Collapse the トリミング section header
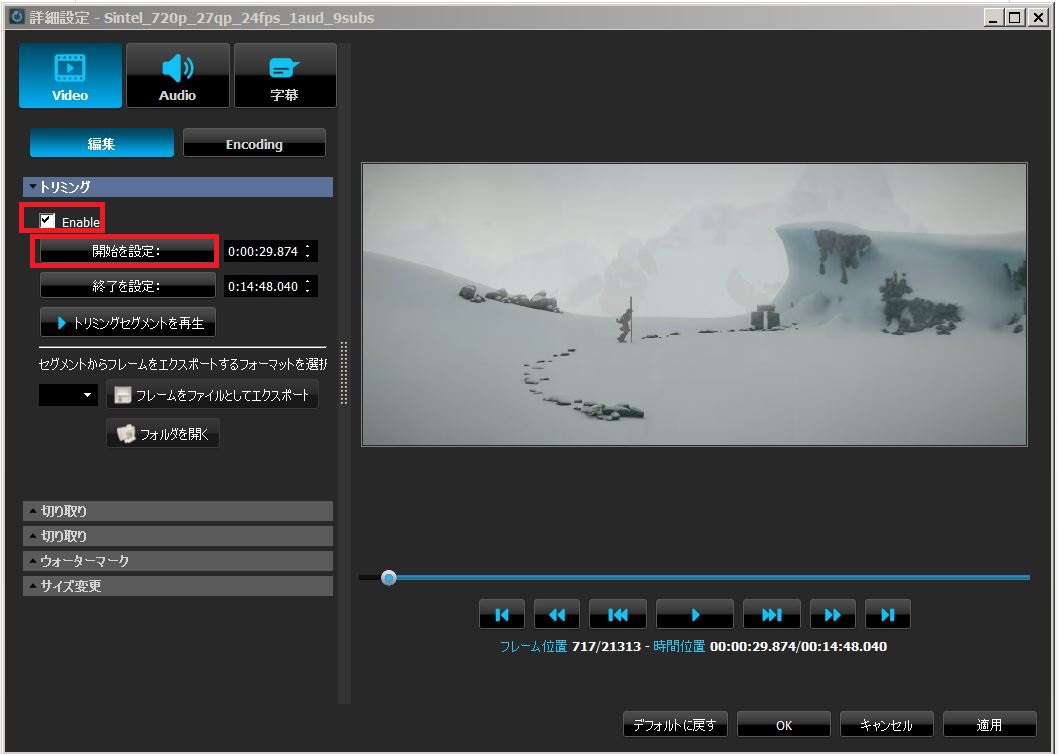The height and width of the screenshot is (754, 1058). [x=177, y=187]
